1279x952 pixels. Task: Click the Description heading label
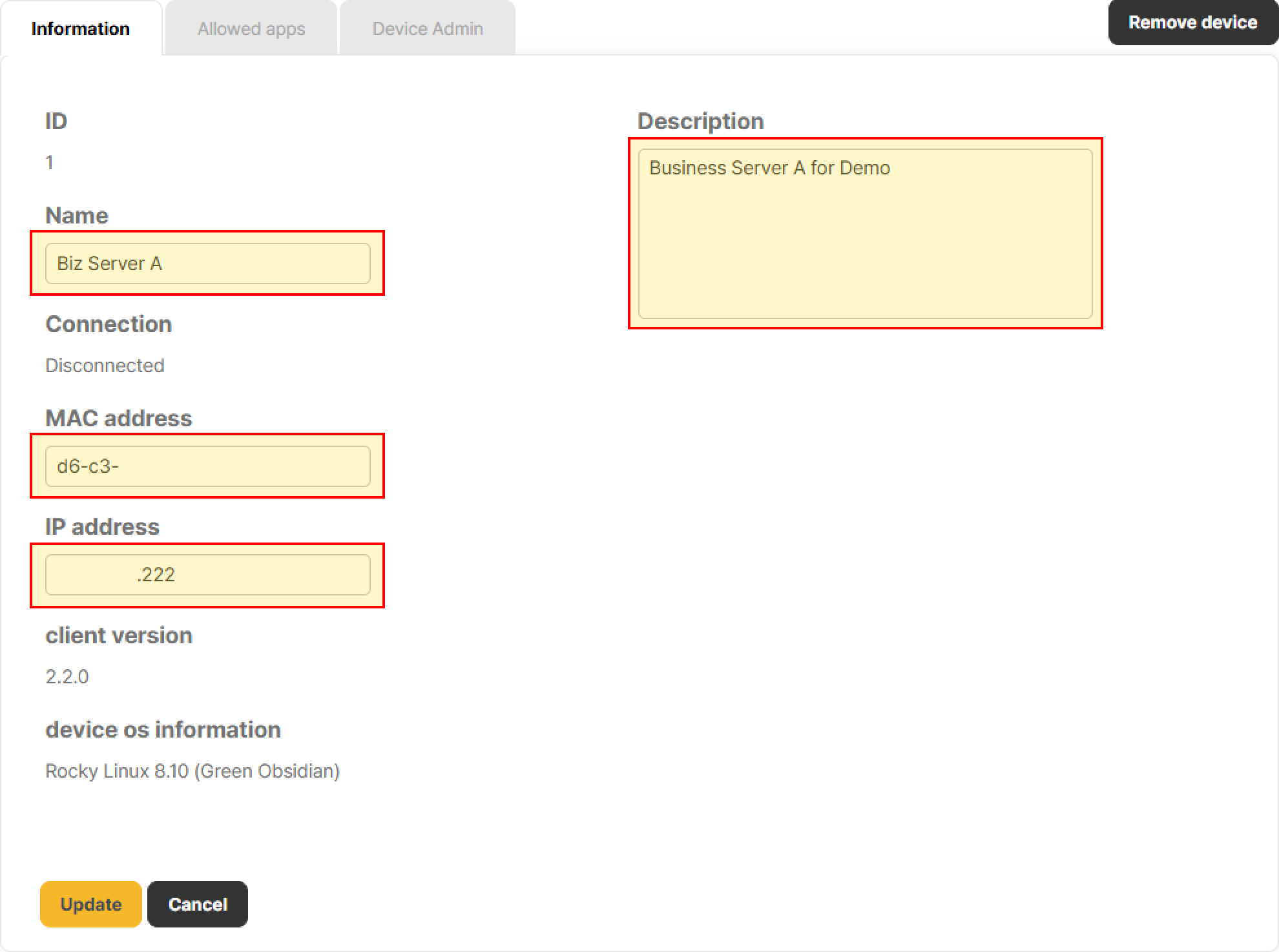pyautogui.click(x=700, y=121)
